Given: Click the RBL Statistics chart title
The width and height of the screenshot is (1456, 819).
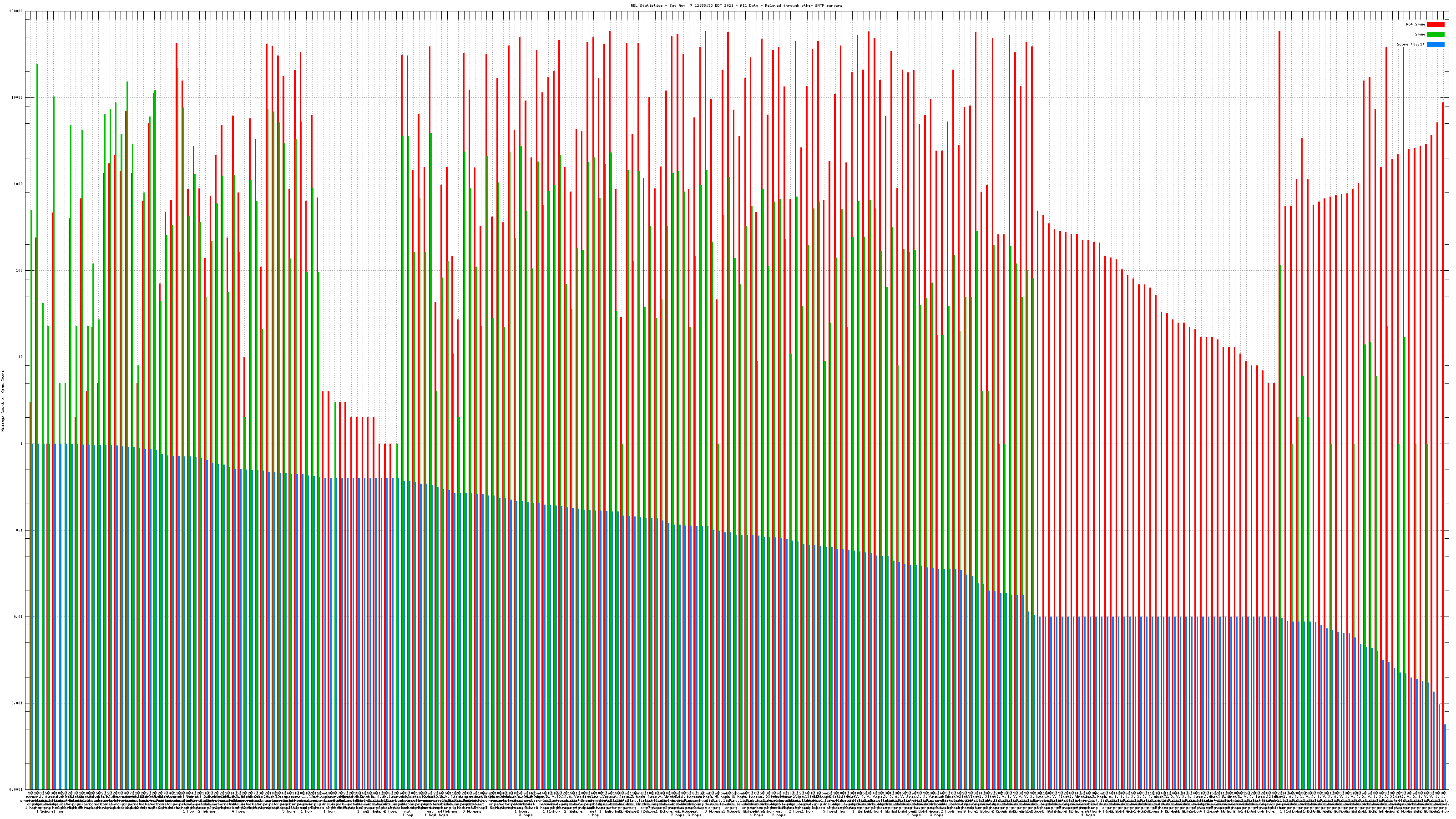Looking at the screenshot, I should (x=736, y=5).
